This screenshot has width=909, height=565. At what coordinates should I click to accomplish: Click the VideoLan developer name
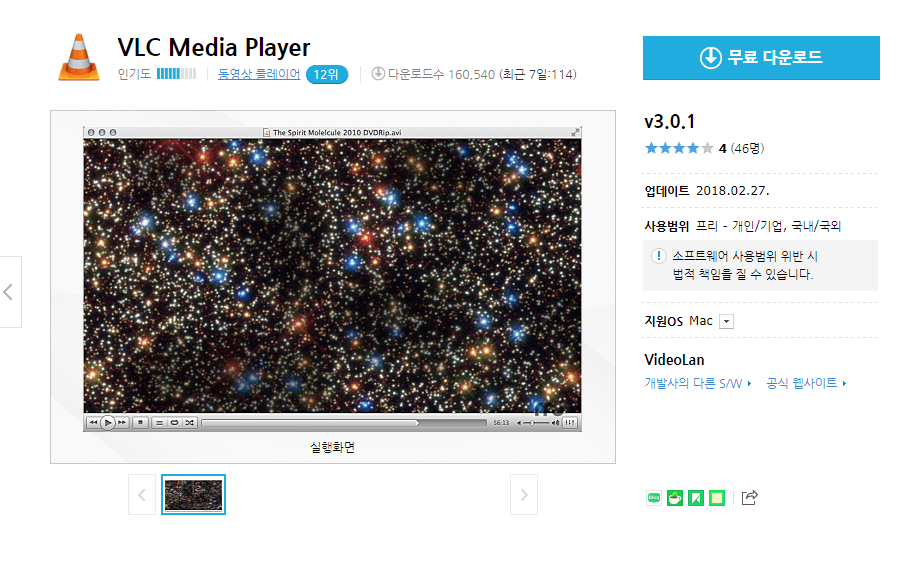(674, 359)
